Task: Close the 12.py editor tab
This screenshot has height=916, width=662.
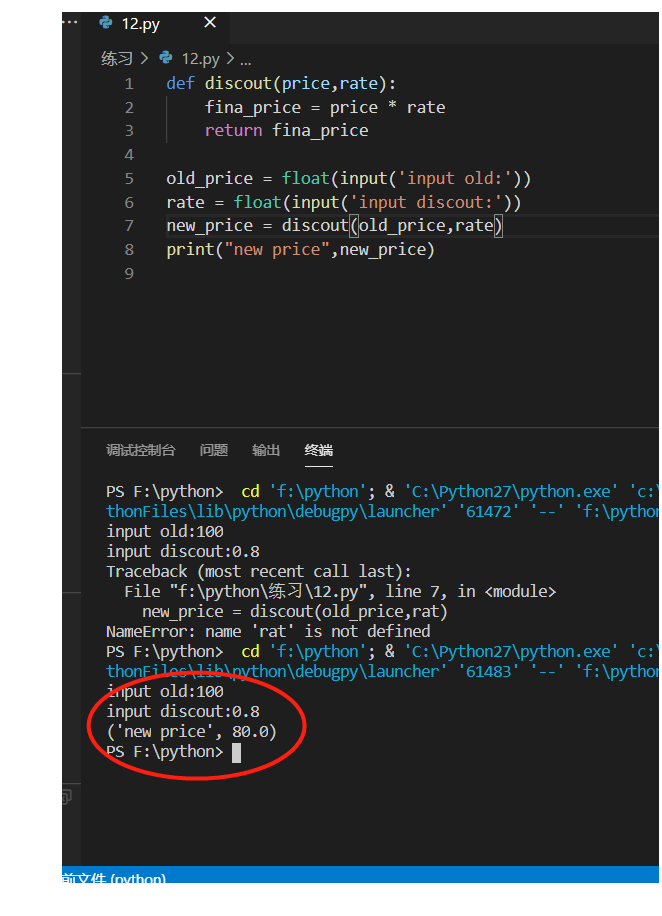Action: tap(210, 23)
